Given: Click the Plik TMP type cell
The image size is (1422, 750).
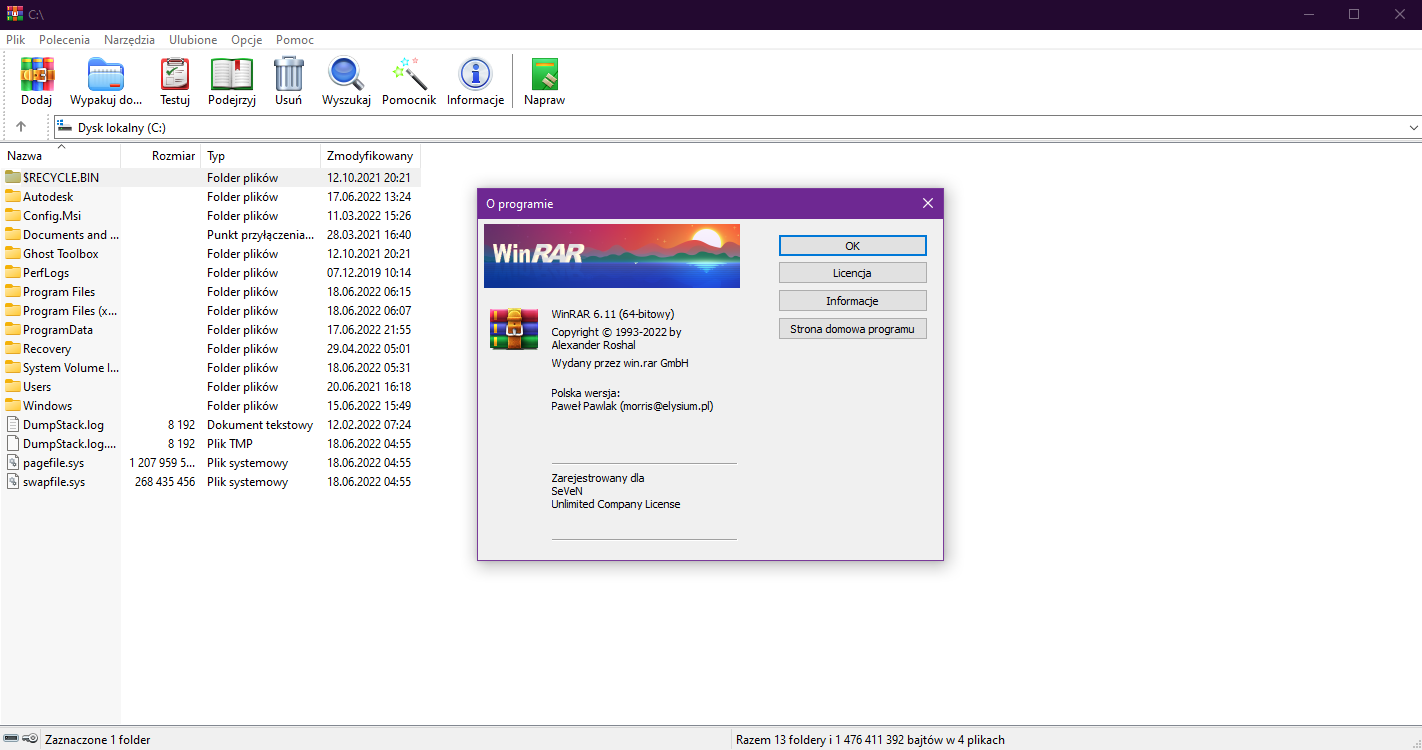Looking at the screenshot, I should point(230,444).
